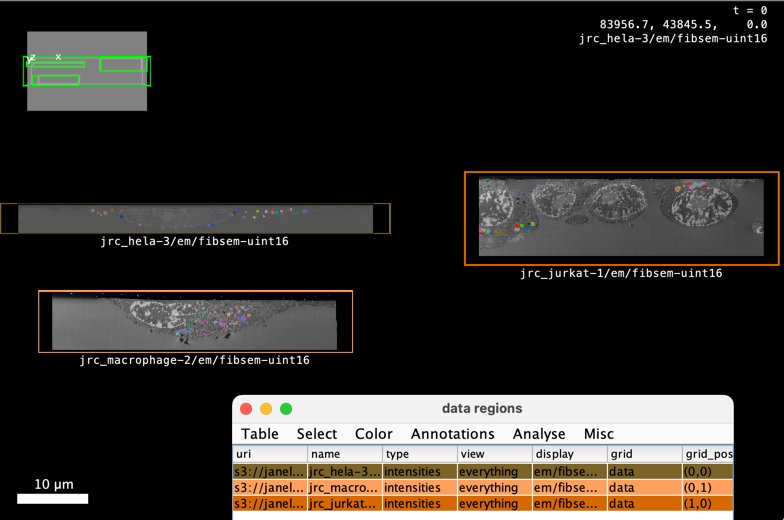
Task: Click the yellow minimize window button
Action: (x=266, y=409)
